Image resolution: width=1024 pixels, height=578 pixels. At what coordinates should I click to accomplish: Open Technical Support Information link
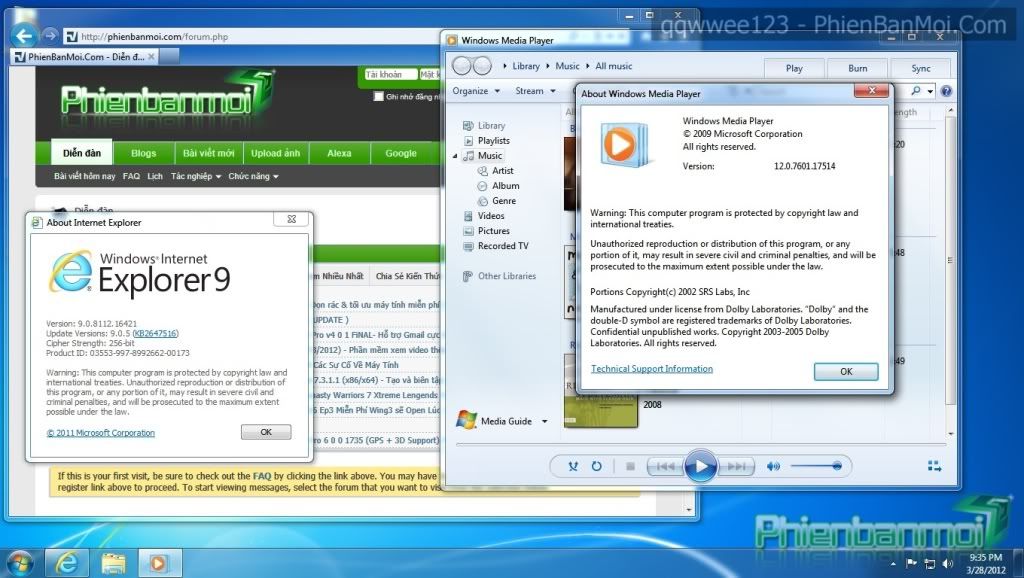652,369
